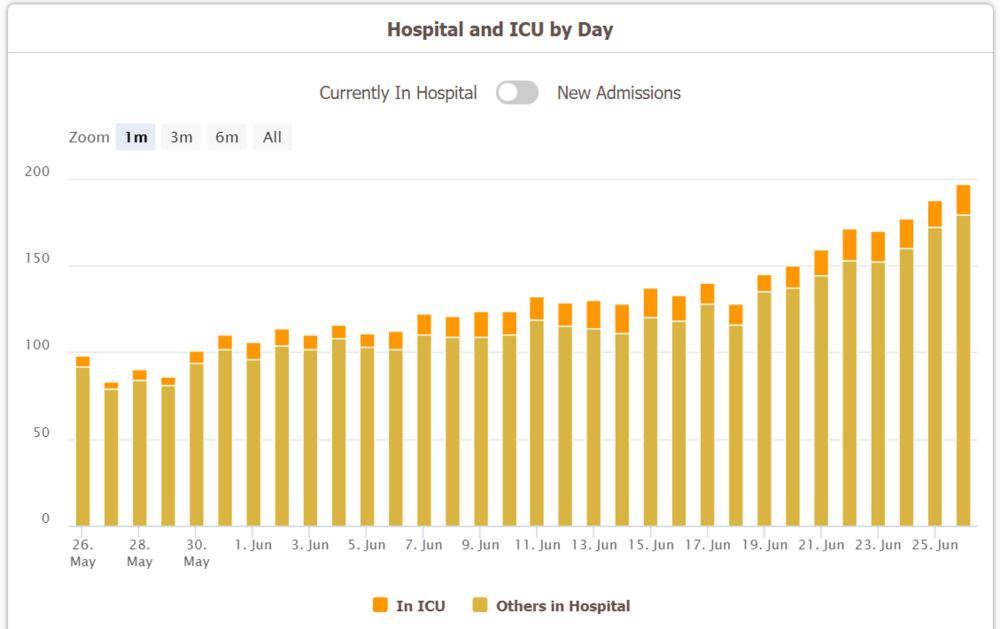This screenshot has height=629, width=1000.
Task: Select the 1m zoom range button
Action: pyautogui.click(x=135, y=137)
